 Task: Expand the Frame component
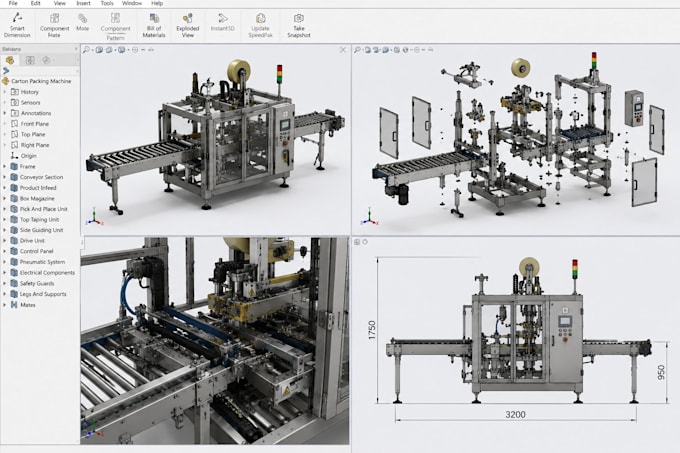[5, 166]
